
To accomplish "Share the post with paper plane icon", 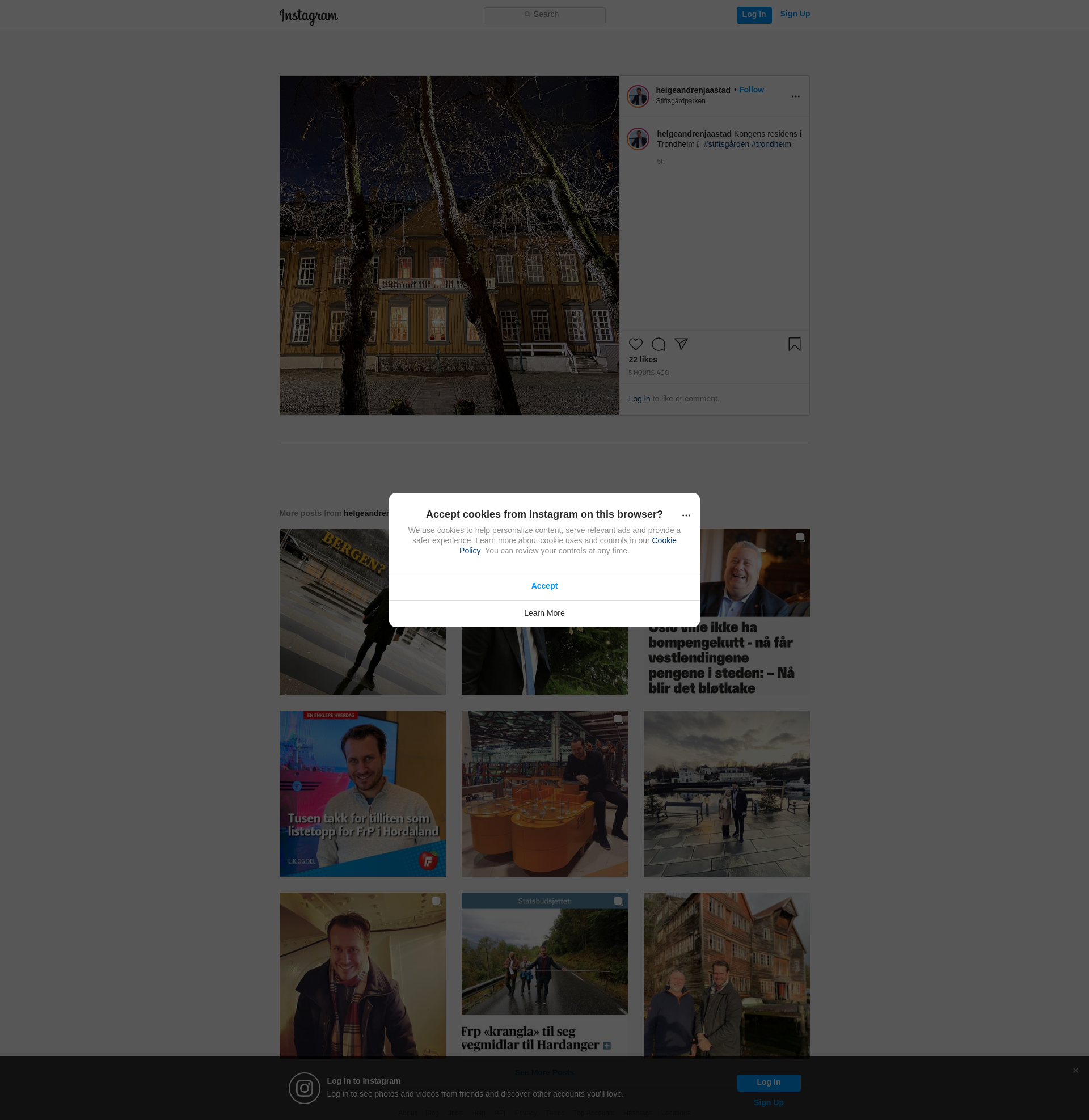I will 681,344.
